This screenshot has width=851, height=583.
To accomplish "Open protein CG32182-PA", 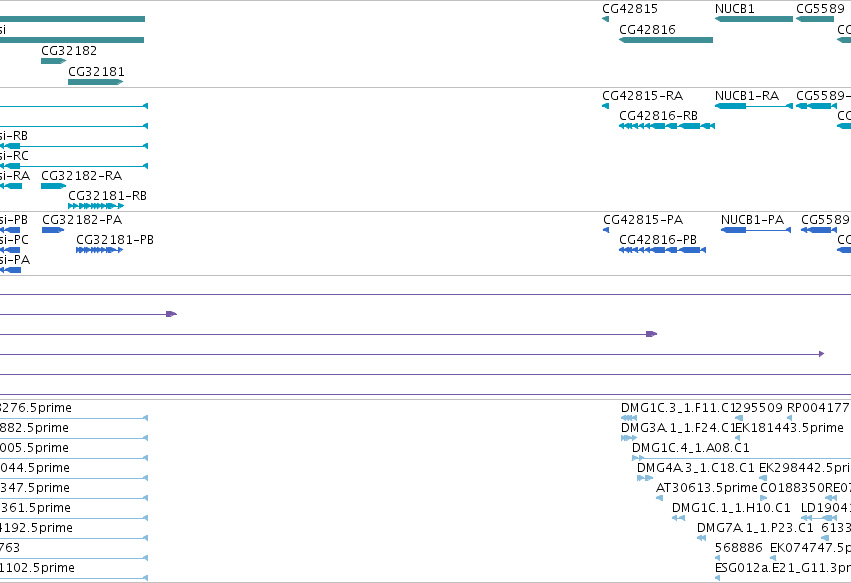I will [x=82, y=220].
